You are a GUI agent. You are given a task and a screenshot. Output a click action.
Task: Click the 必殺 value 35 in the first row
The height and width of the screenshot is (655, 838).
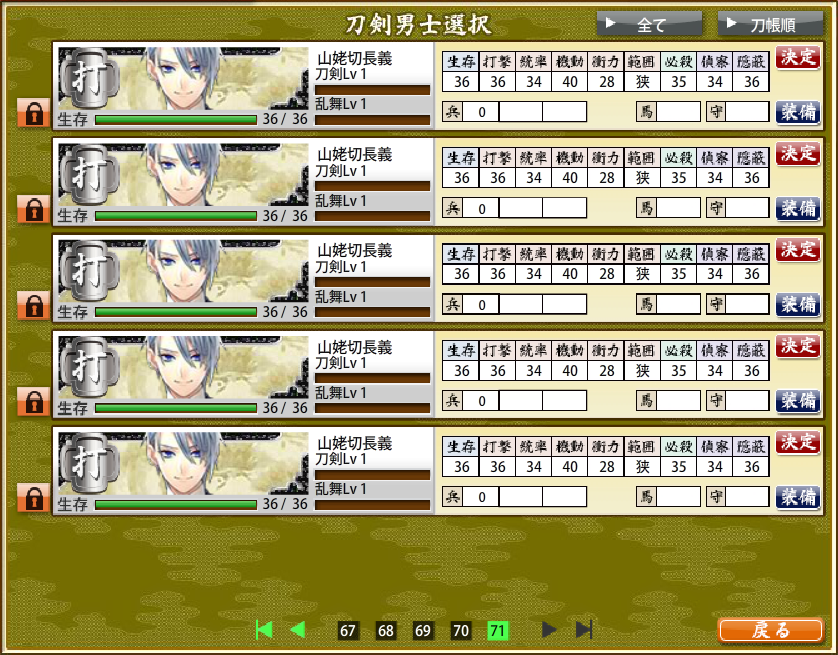point(679,82)
